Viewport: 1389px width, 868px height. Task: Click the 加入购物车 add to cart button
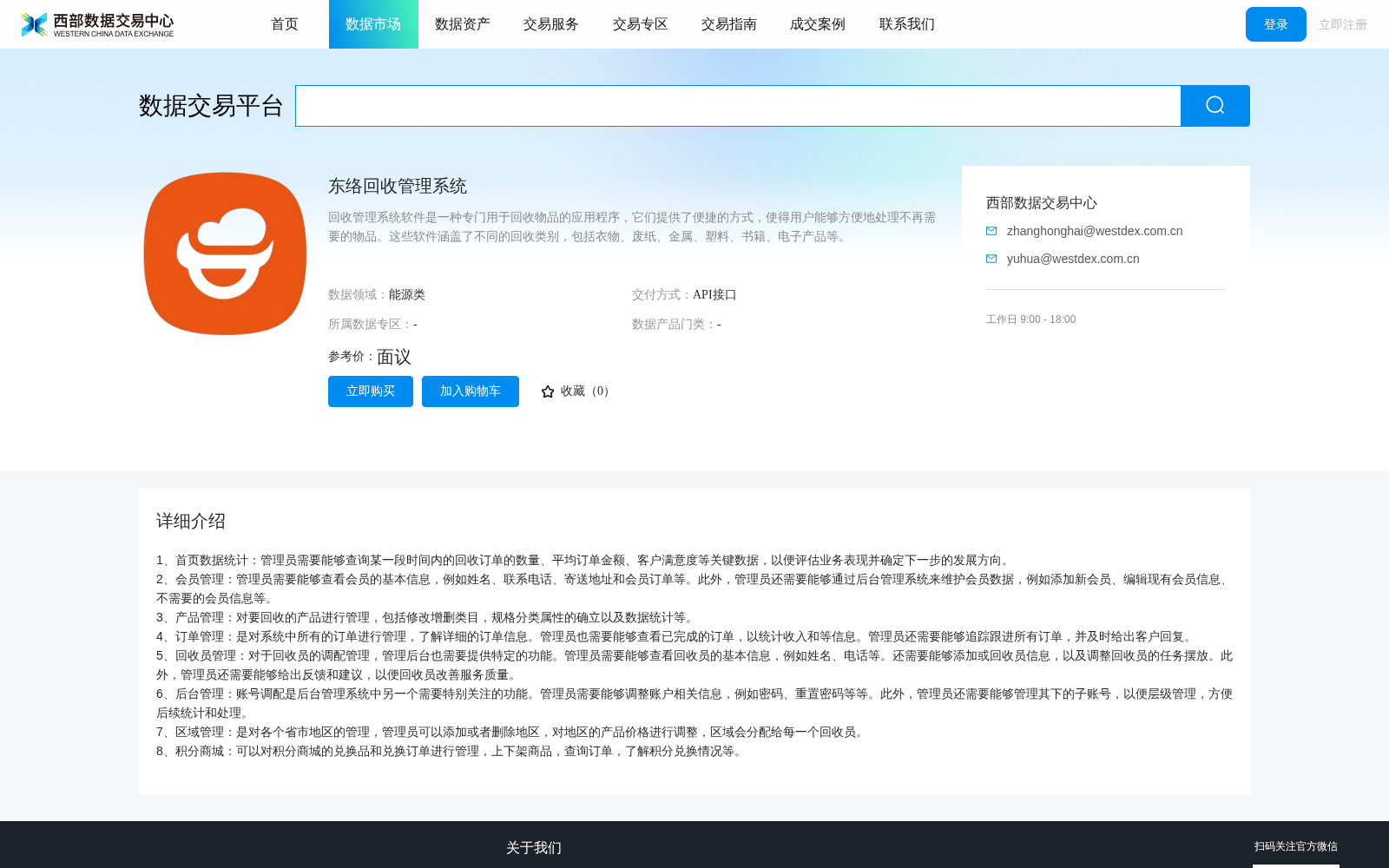[x=471, y=391]
